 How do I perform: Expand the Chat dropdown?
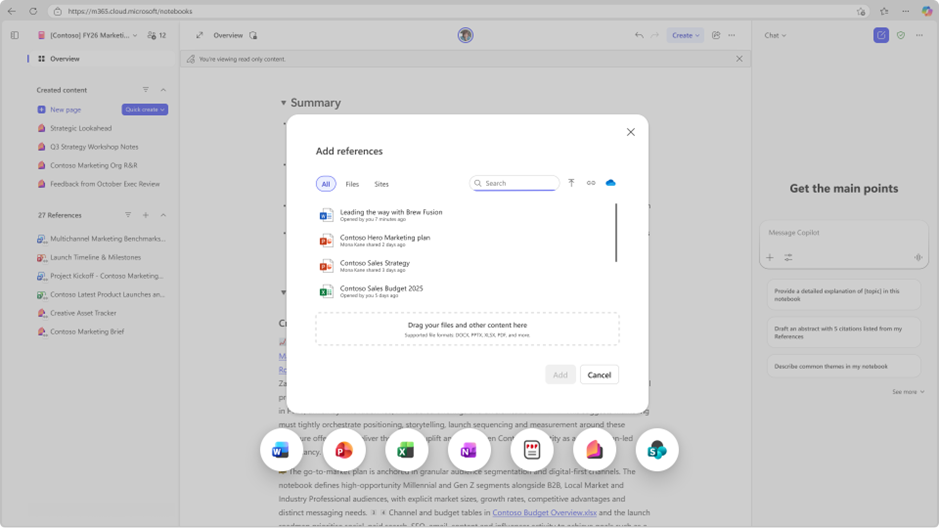[776, 35]
